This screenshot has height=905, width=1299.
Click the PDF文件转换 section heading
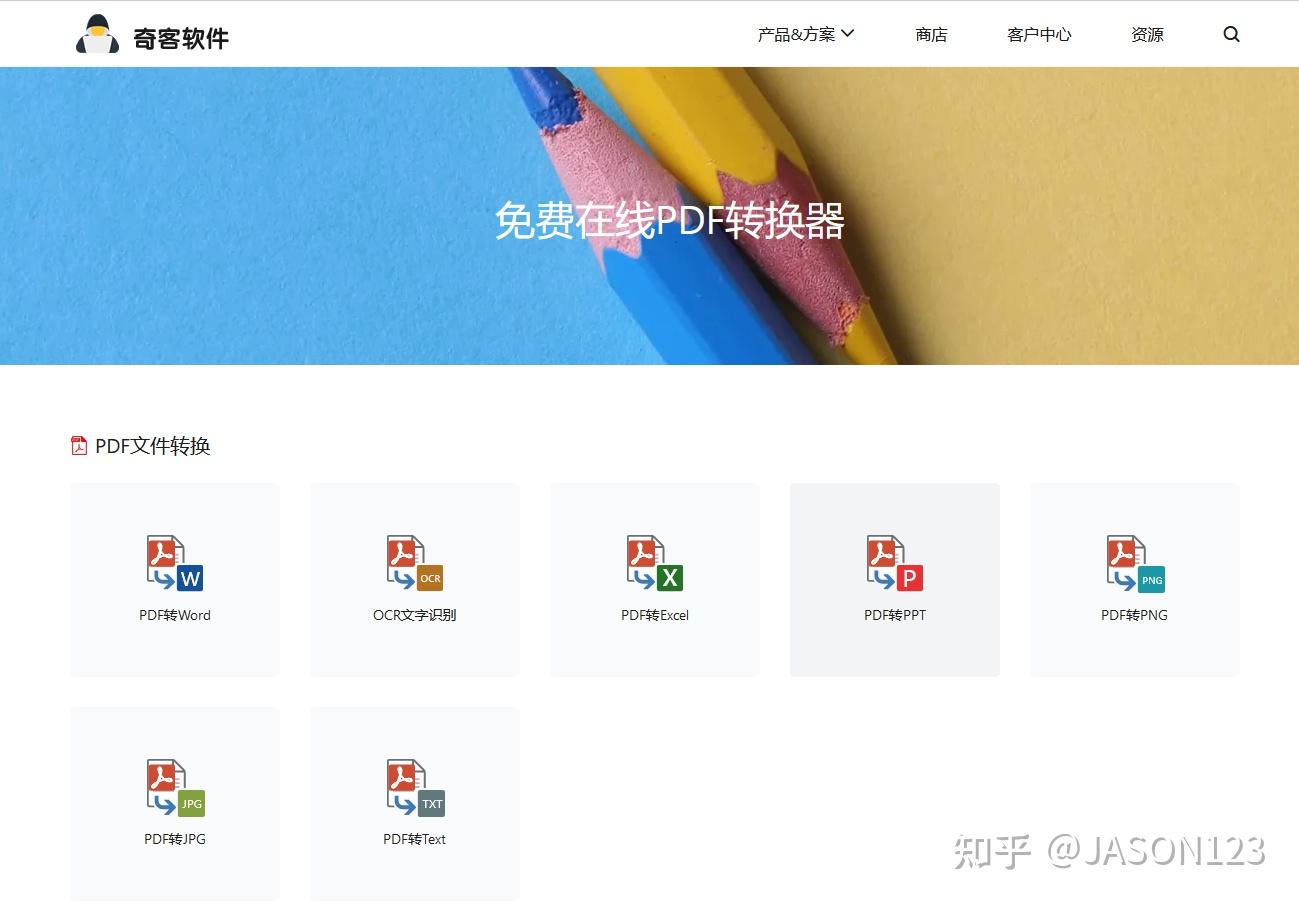[153, 446]
